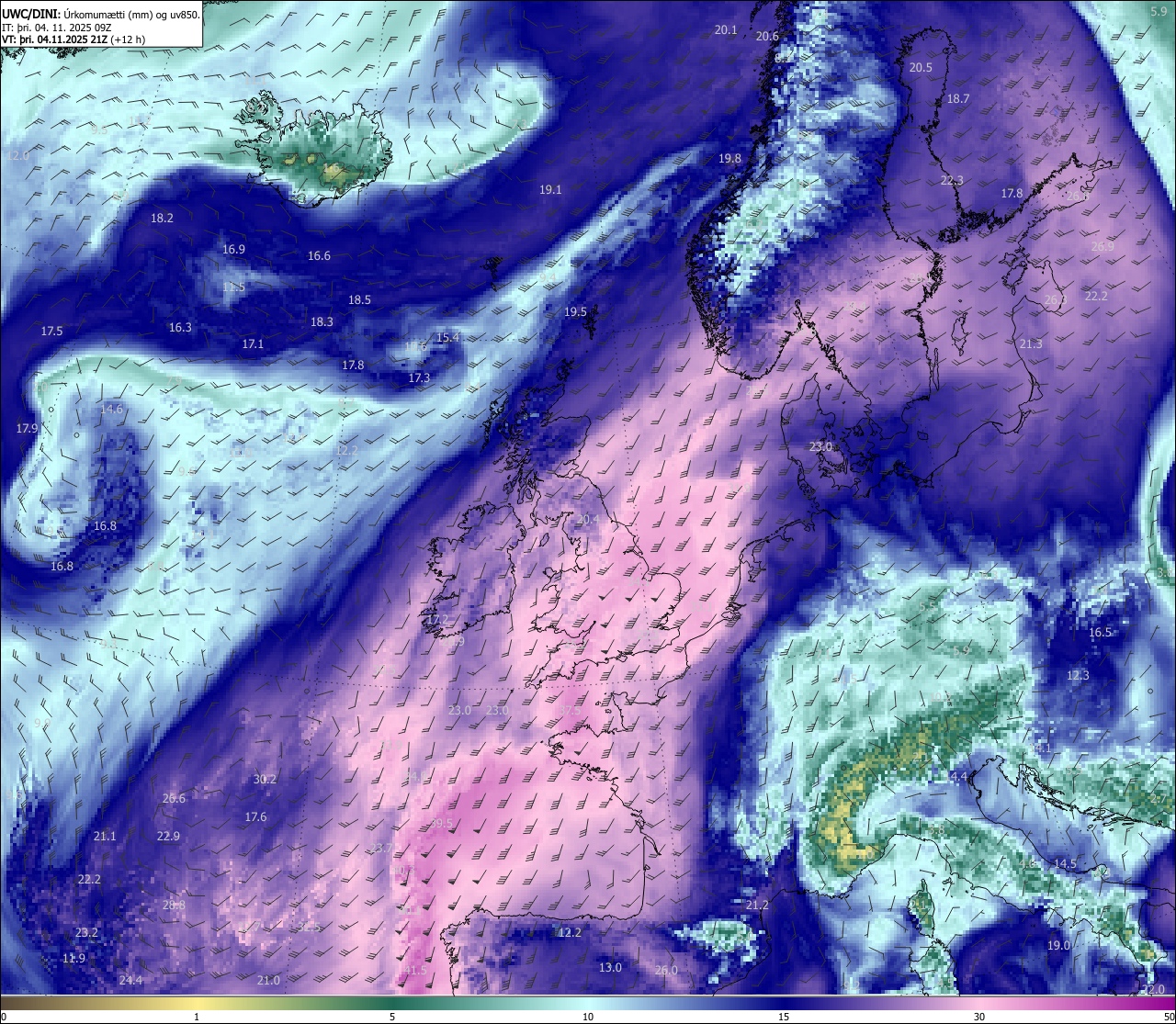The width and height of the screenshot is (1176, 1024).
Task: Click the 18.2 value south of Iceland
Action: click(x=162, y=219)
